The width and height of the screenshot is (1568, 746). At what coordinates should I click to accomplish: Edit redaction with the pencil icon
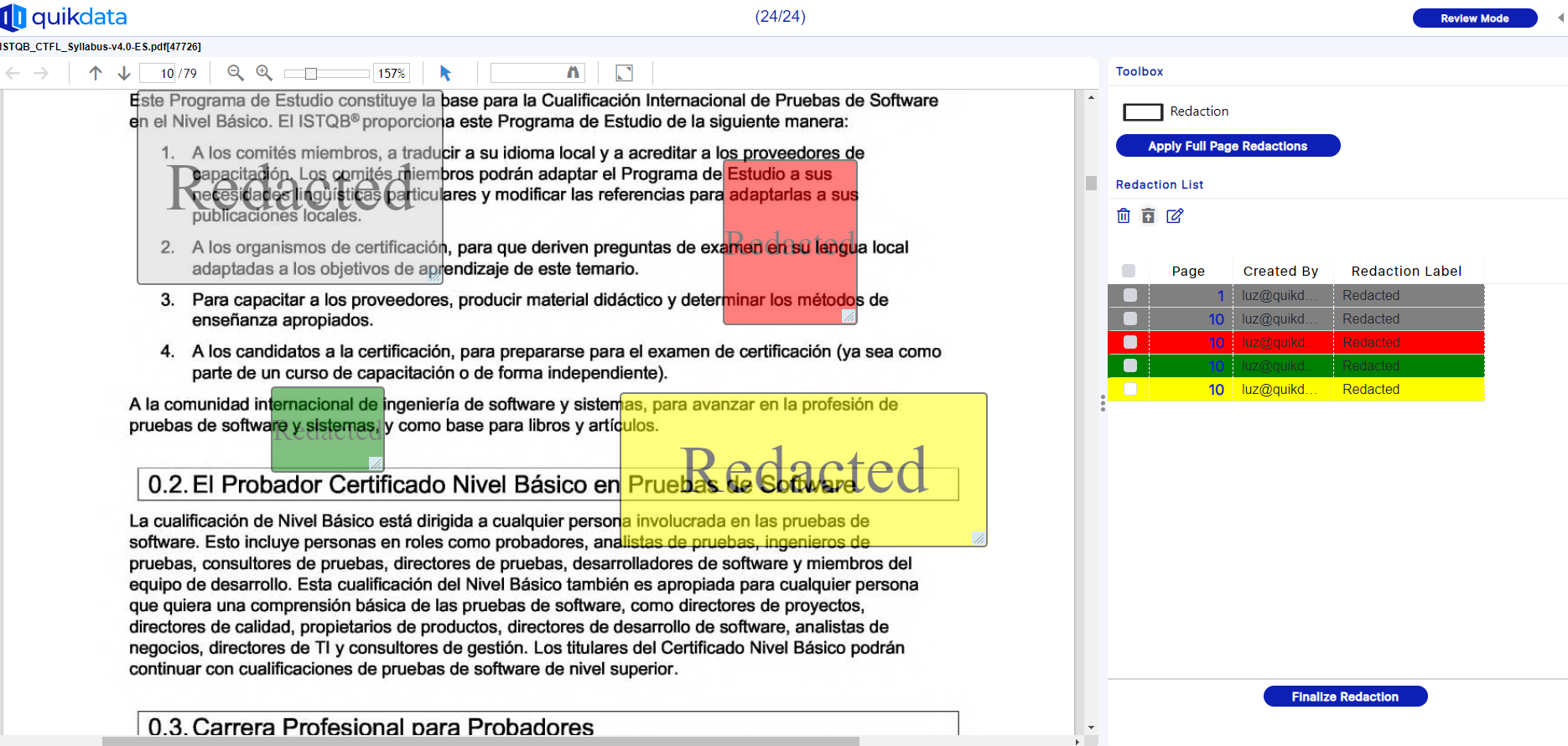tap(1175, 215)
